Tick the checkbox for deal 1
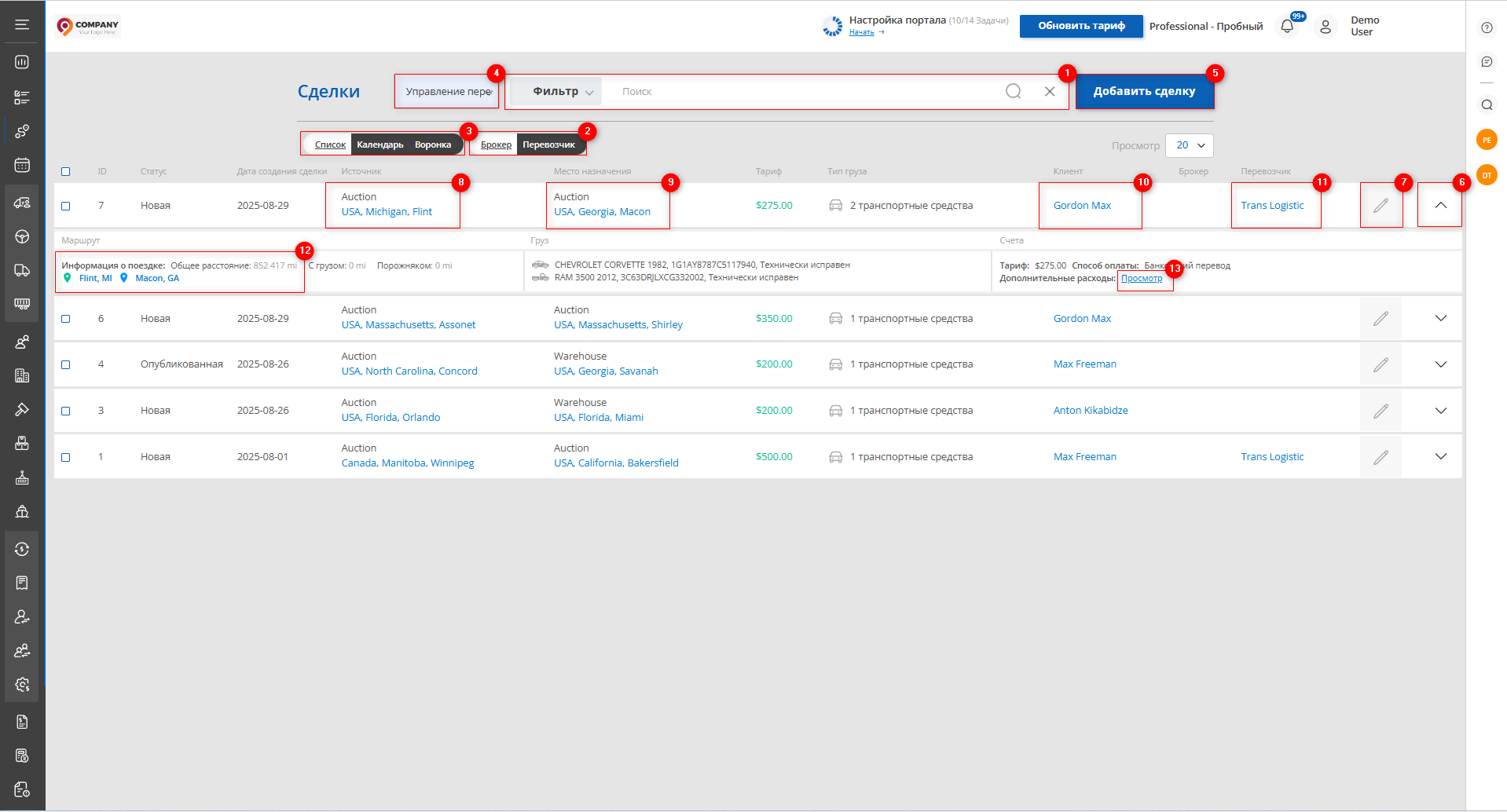 point(66,458)
